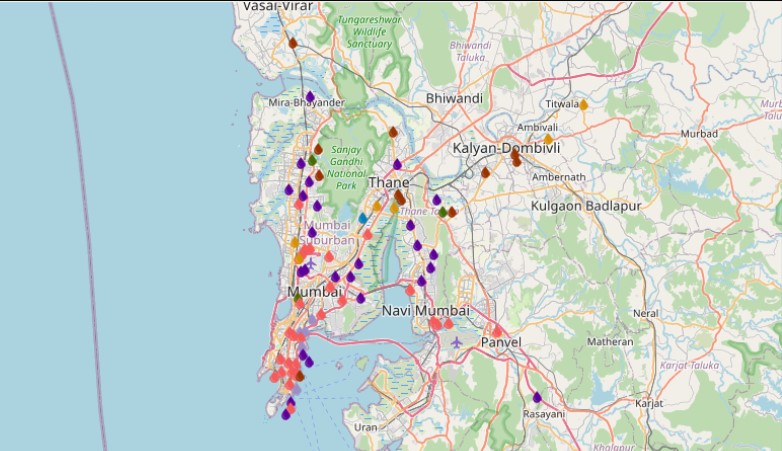
Task: Click the Kalyan-Dombivli city label
Action: [506, 148]
